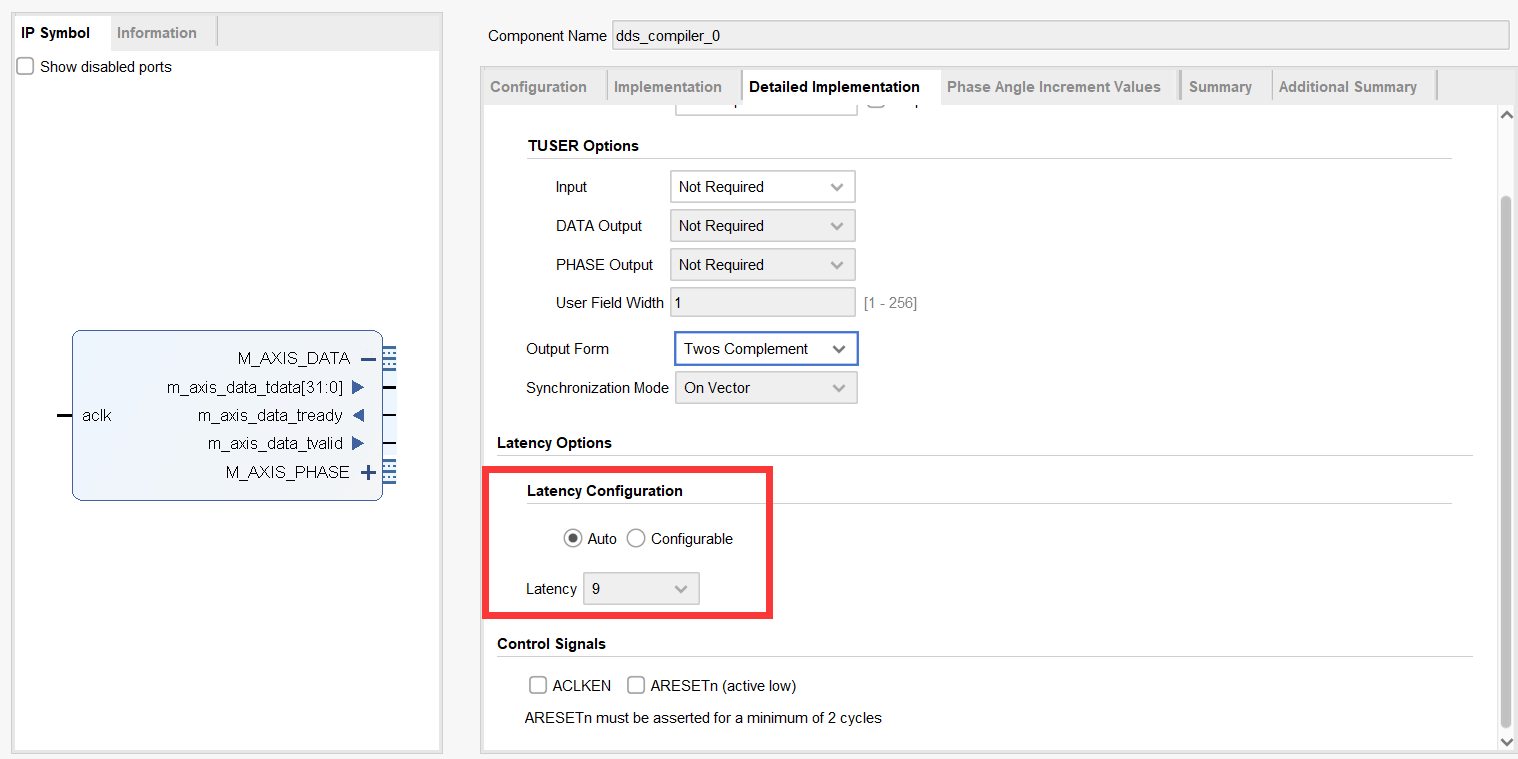
Task: Click the m_axis_data_tvalid output arrow
Action: click(358, 443)
